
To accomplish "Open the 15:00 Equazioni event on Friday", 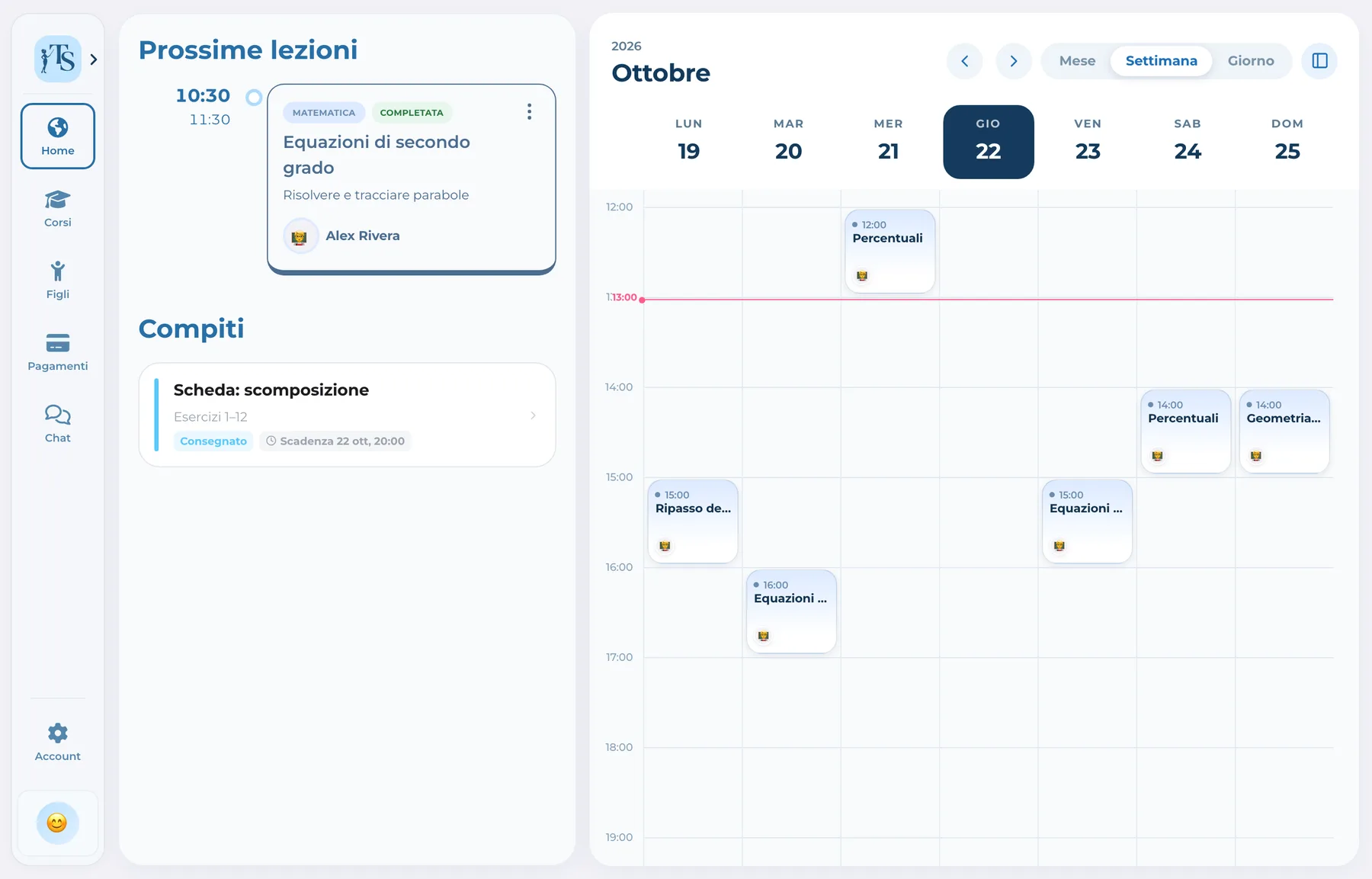I will (1087, 521).
